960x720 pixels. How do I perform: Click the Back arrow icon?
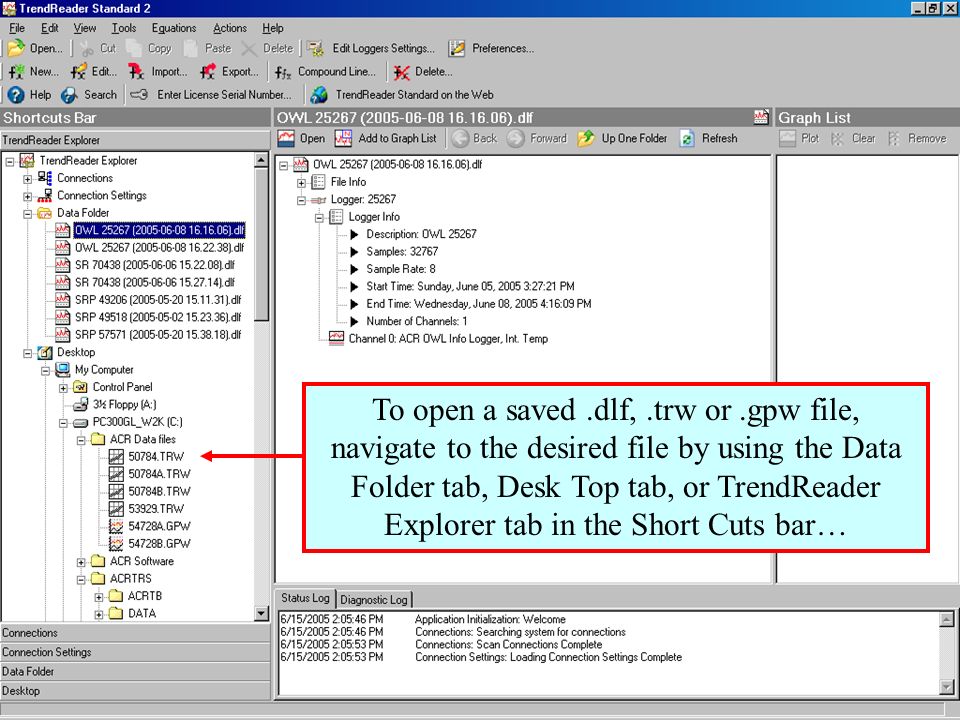click(460, 138)
